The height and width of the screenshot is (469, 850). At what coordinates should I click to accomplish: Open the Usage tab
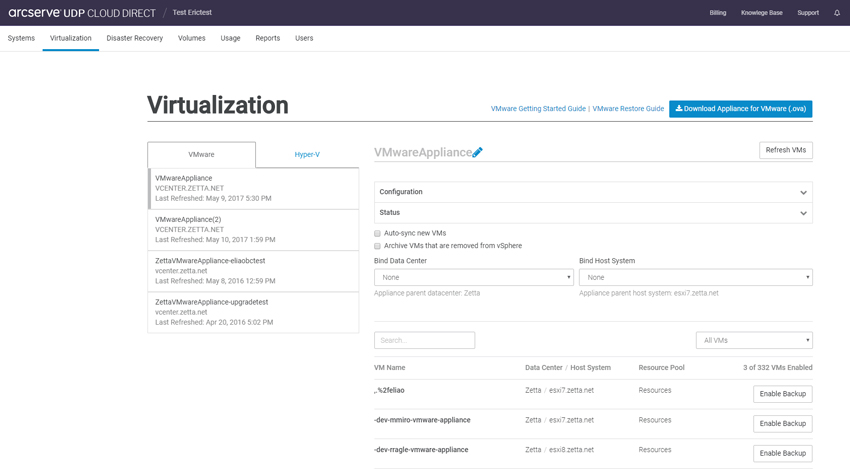(230, 38)
